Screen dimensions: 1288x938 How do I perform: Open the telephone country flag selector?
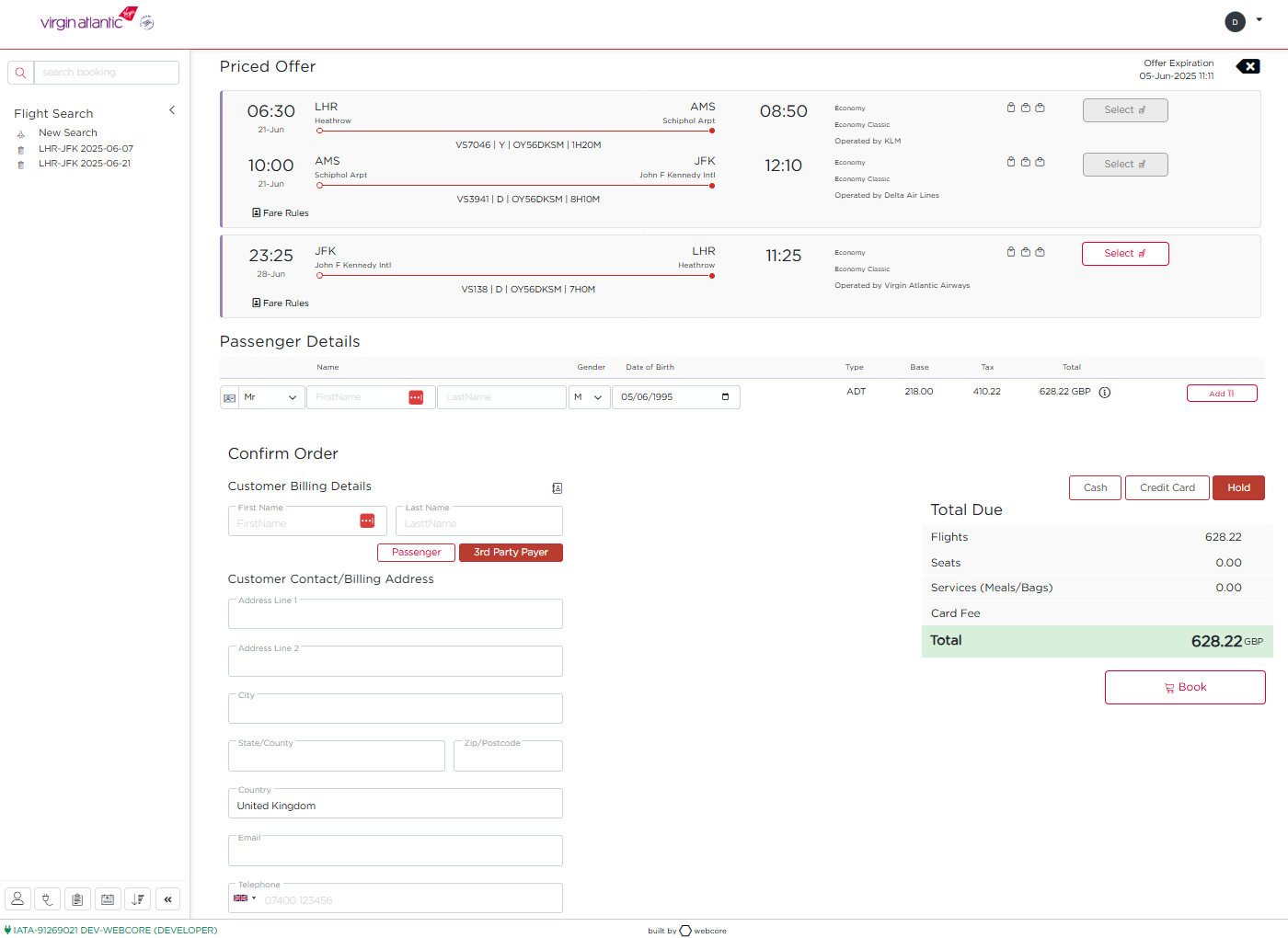(x=245, y=898)
